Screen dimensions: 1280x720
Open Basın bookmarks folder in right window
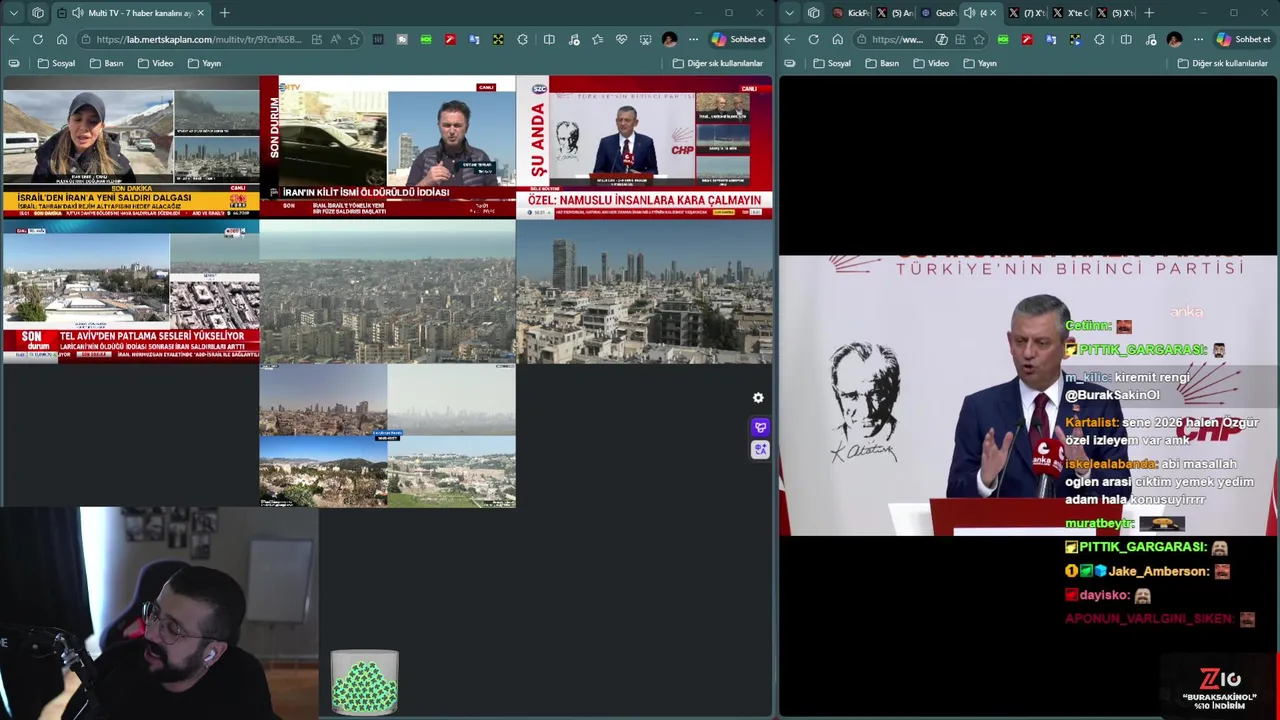click(x=882, y=63)
